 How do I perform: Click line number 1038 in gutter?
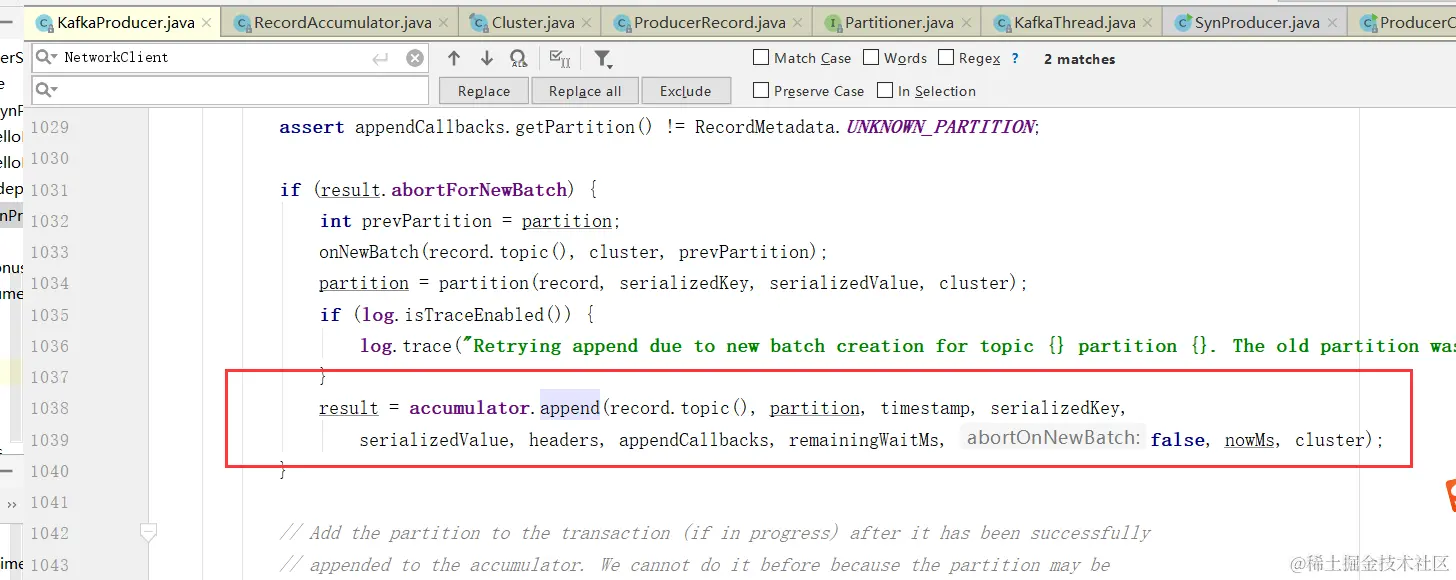pyautogui.click(x=49, y=408)
